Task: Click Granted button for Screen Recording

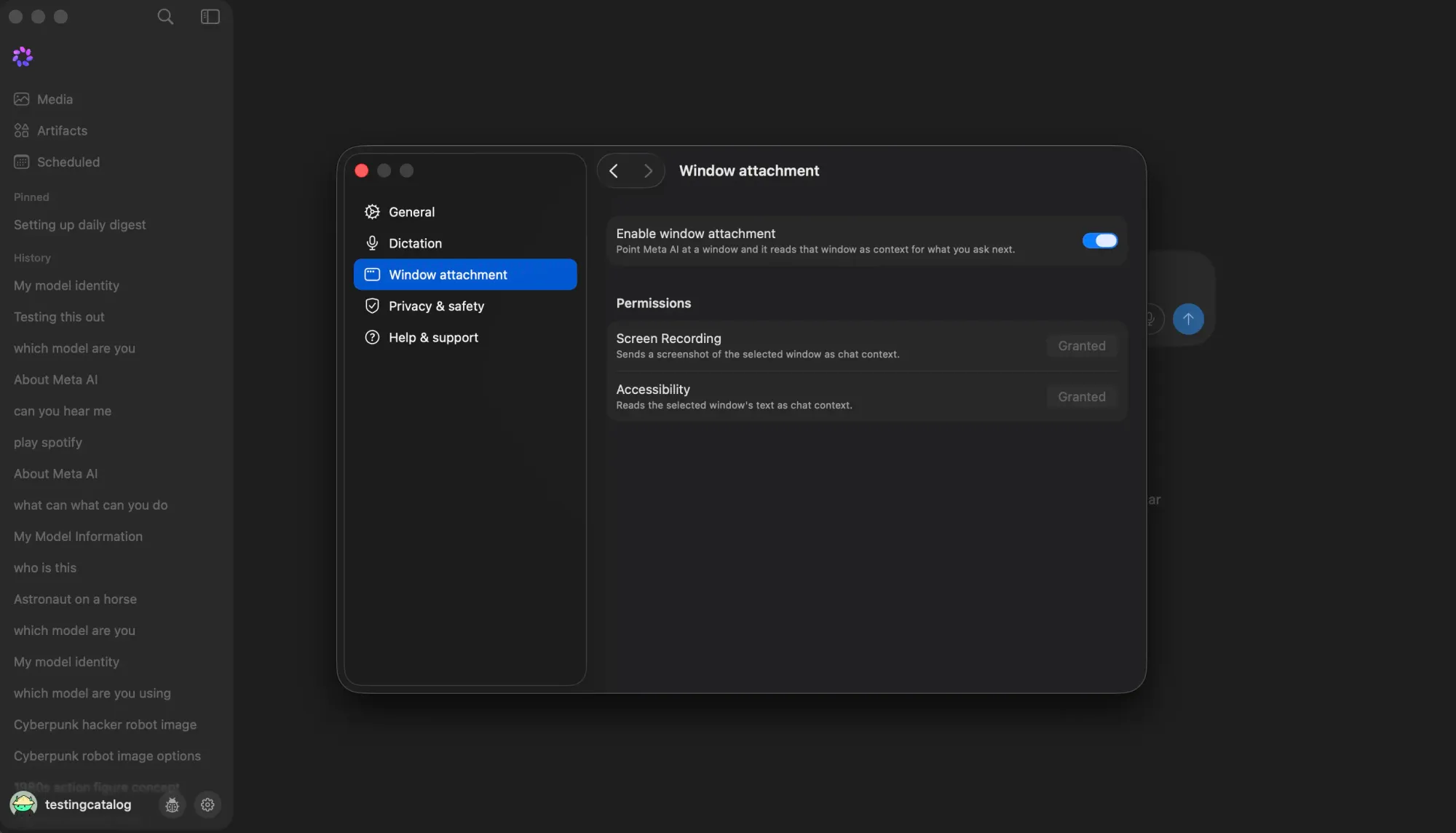Action: (x=1082, y=346)
